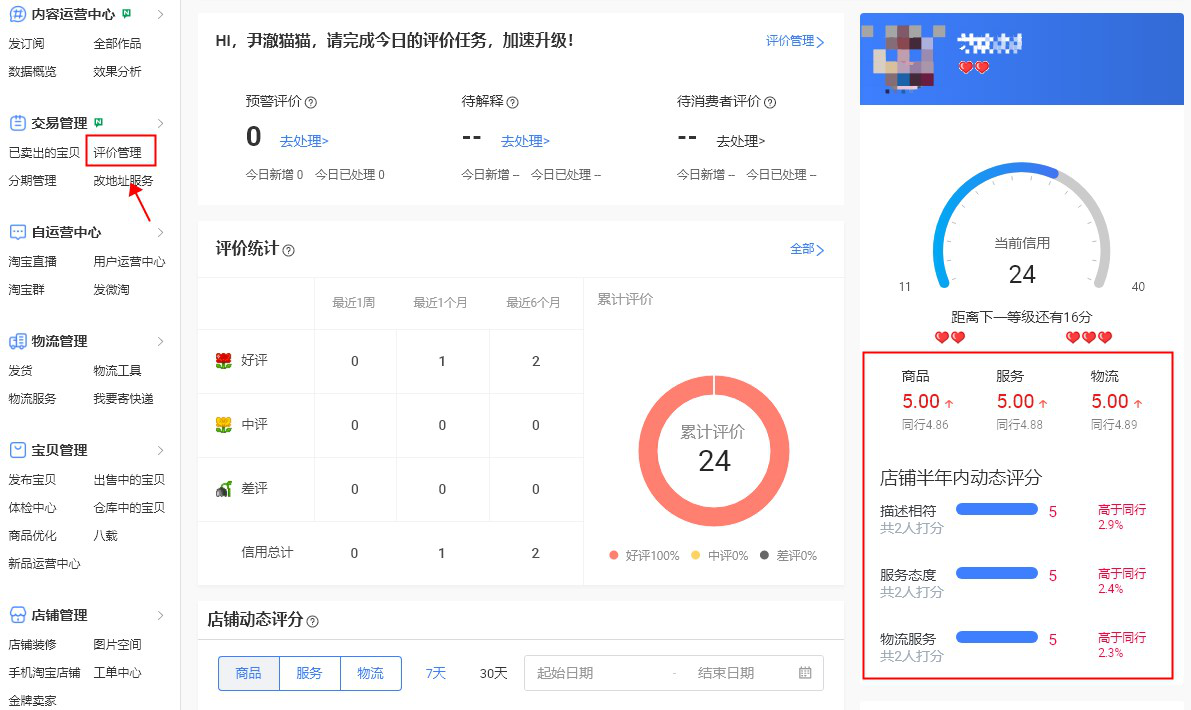Viewport: 1191px width, 710px height.
Task: Click the 店铺管理 shop icon
Action: (17, 615)
